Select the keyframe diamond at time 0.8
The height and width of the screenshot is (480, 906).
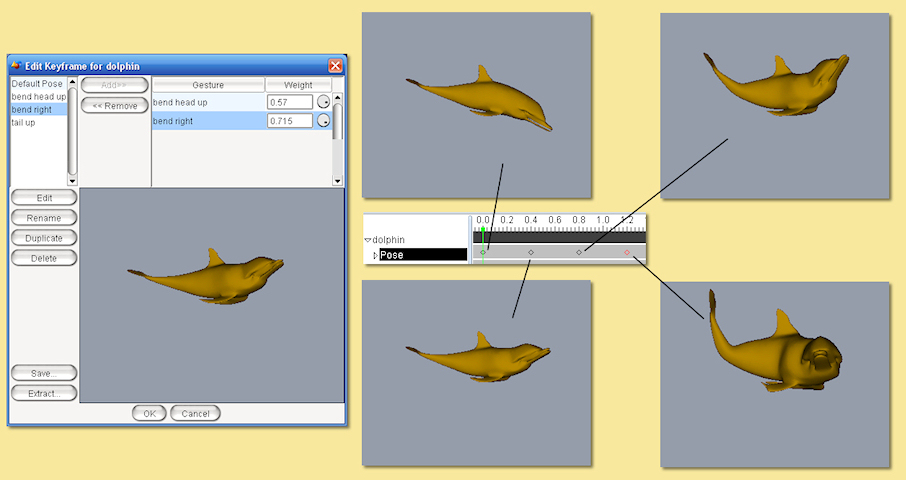pos(579,253)
